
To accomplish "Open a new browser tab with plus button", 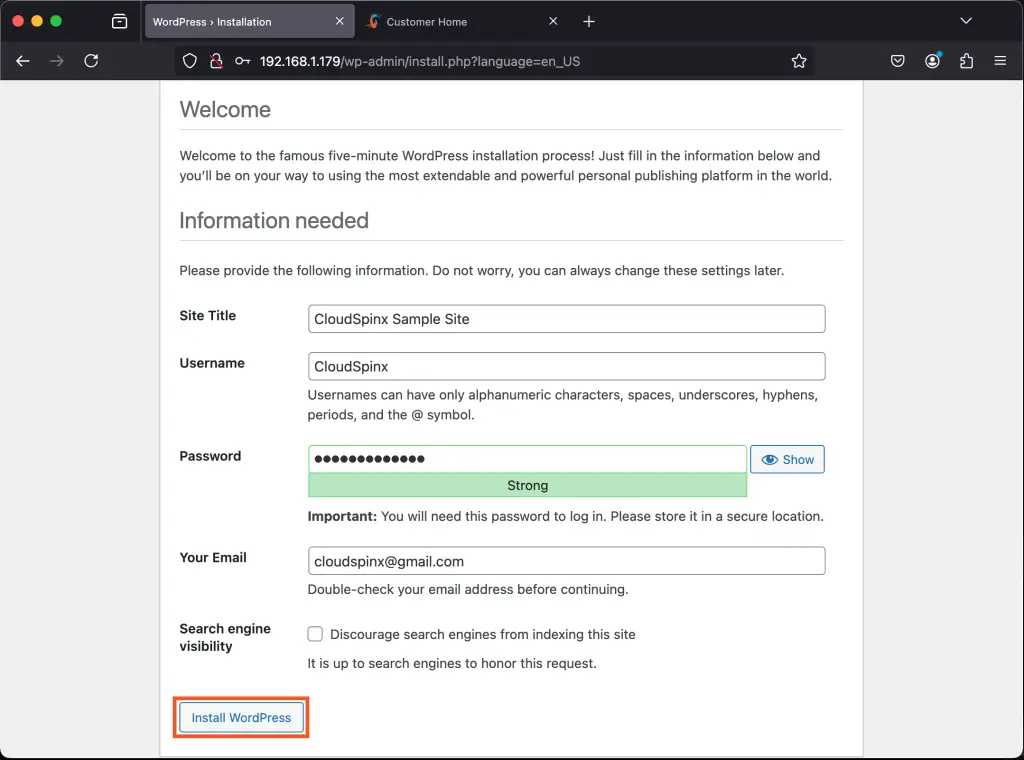I will [589, 21].
